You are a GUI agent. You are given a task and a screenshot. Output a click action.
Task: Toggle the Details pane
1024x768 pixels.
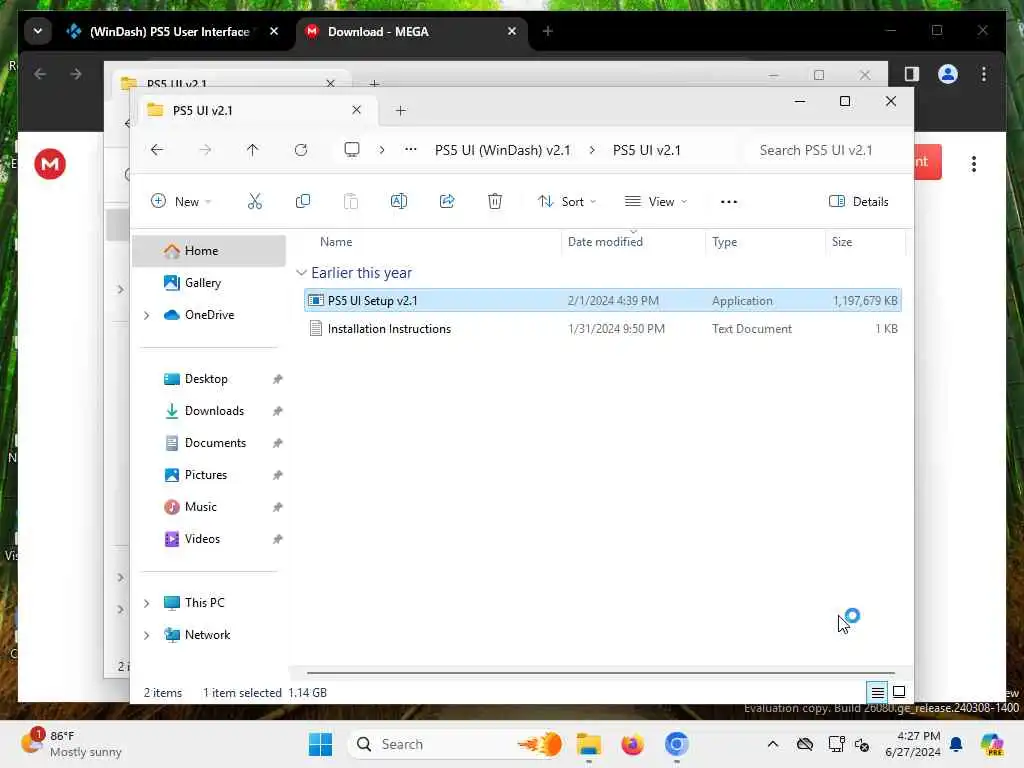[x=858, y=202]
